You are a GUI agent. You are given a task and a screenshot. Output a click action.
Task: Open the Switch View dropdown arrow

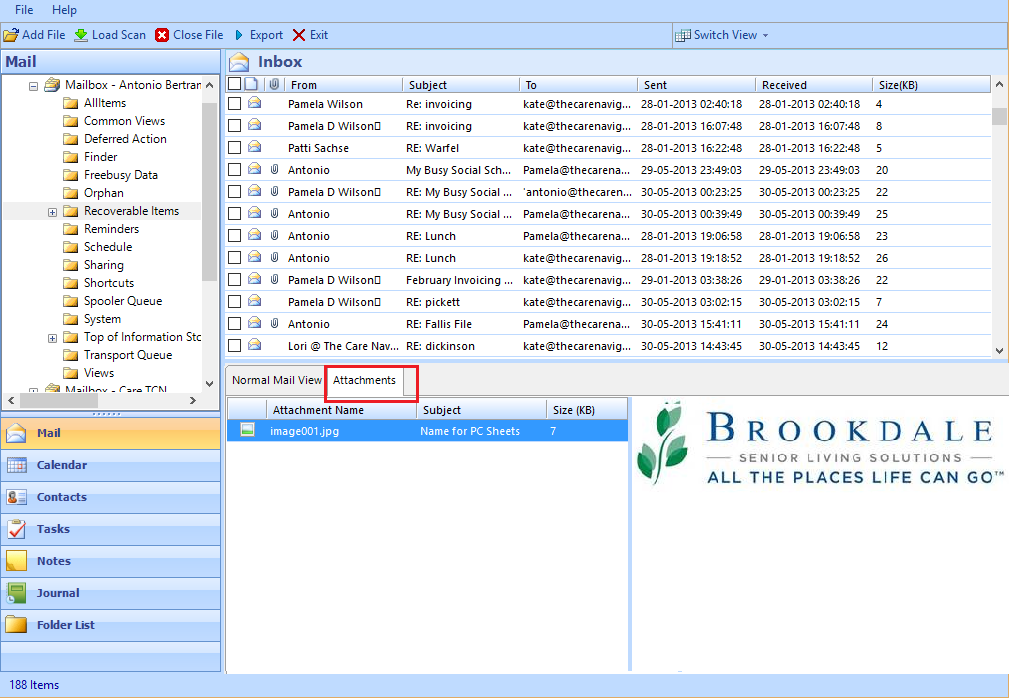[765, 35]
